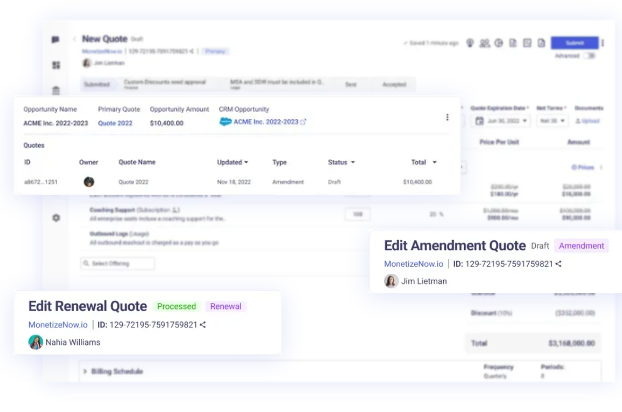622x412 pixels.
Task: Click Quote 2022 name in quotes table row
Action: (133, 182)
